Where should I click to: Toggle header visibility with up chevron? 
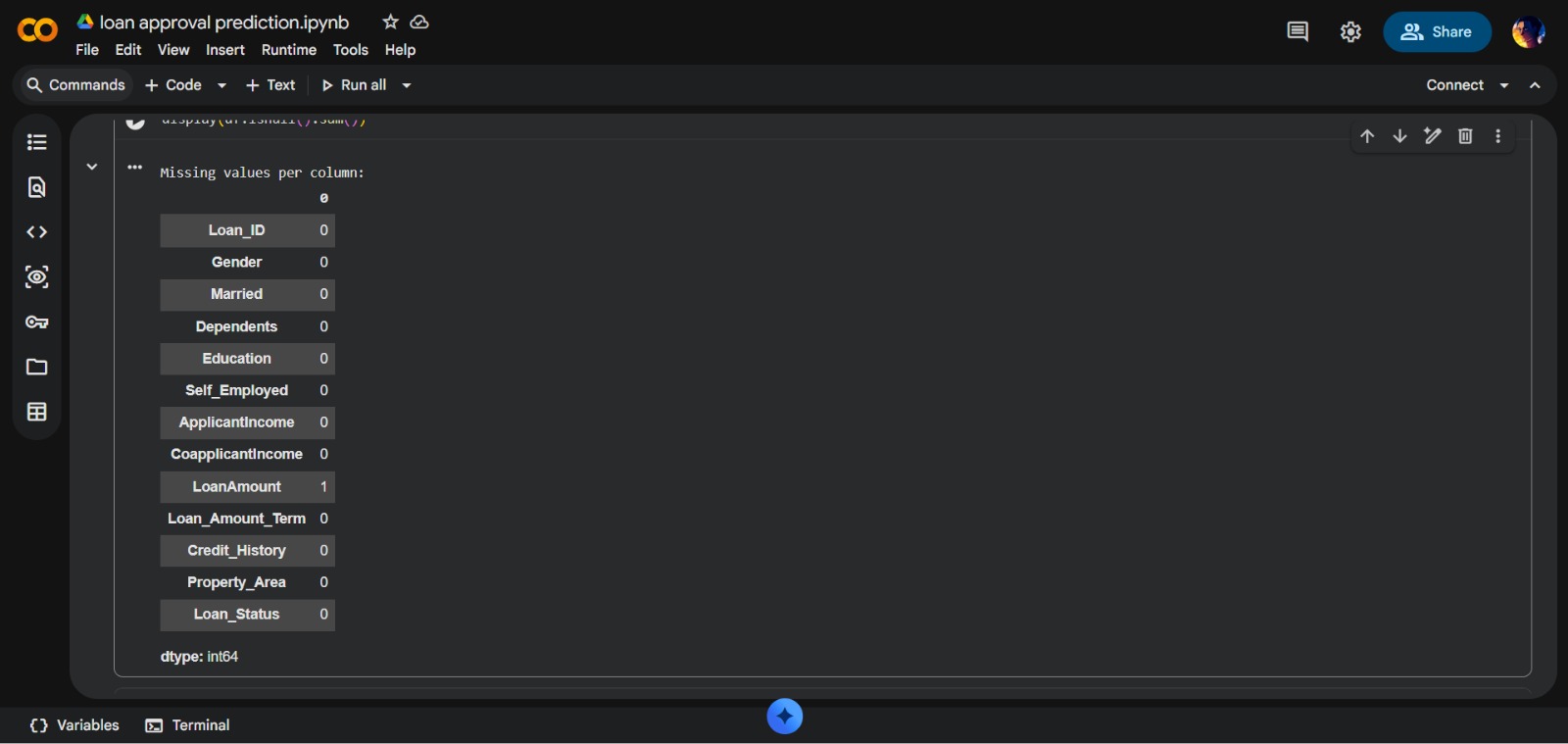[x=1536, y=85]
